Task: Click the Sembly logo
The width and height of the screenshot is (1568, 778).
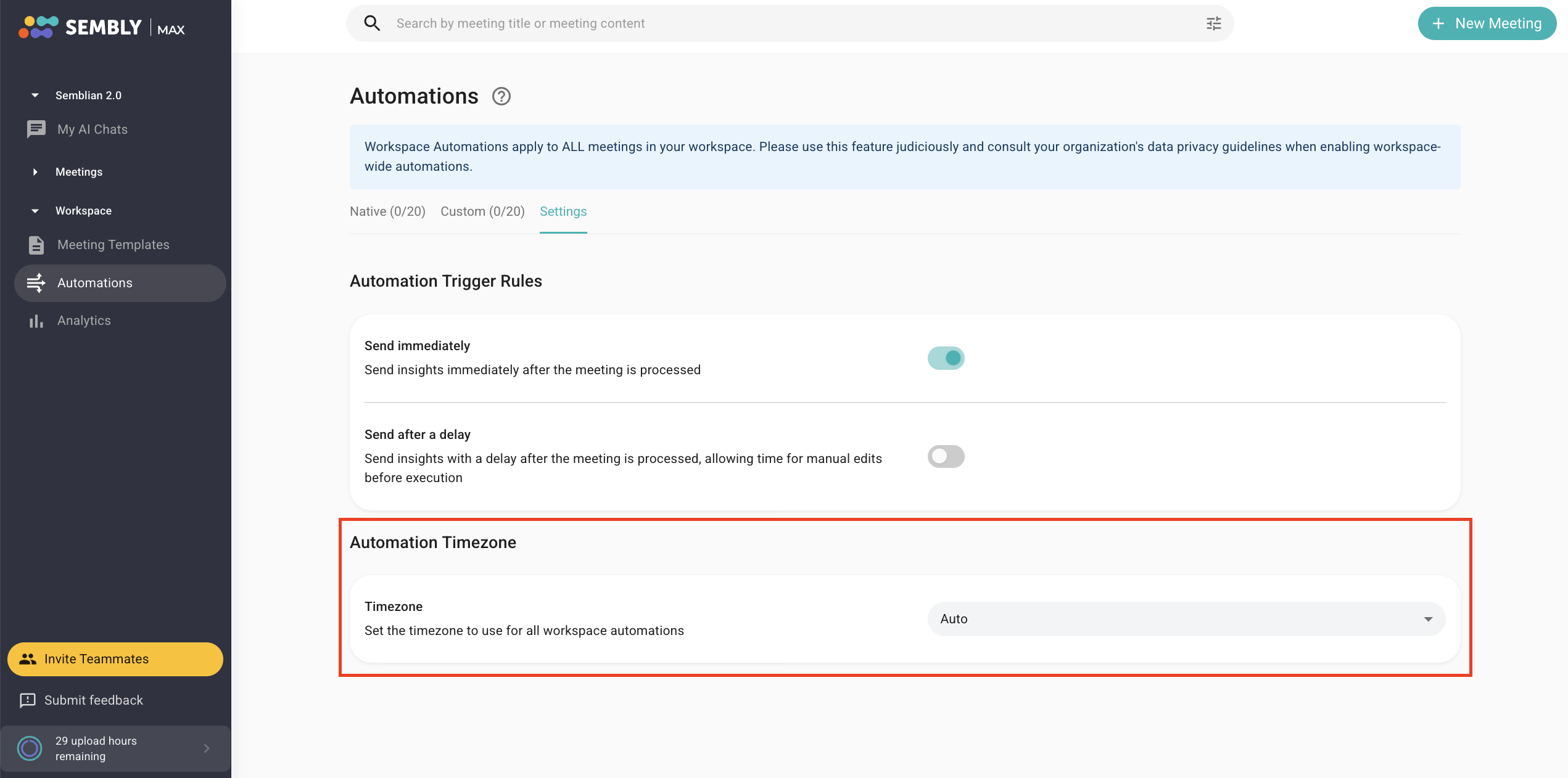Action: tap(102, 27)
